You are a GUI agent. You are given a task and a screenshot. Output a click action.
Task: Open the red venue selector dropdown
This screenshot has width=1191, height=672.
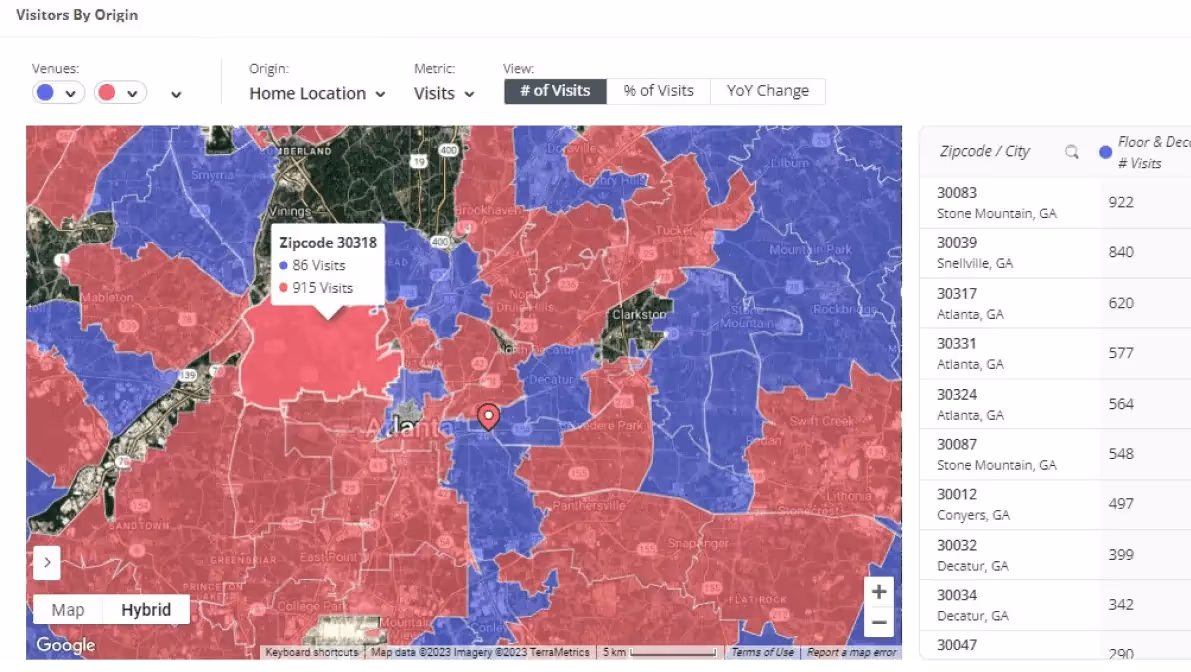tap(120, 93)
